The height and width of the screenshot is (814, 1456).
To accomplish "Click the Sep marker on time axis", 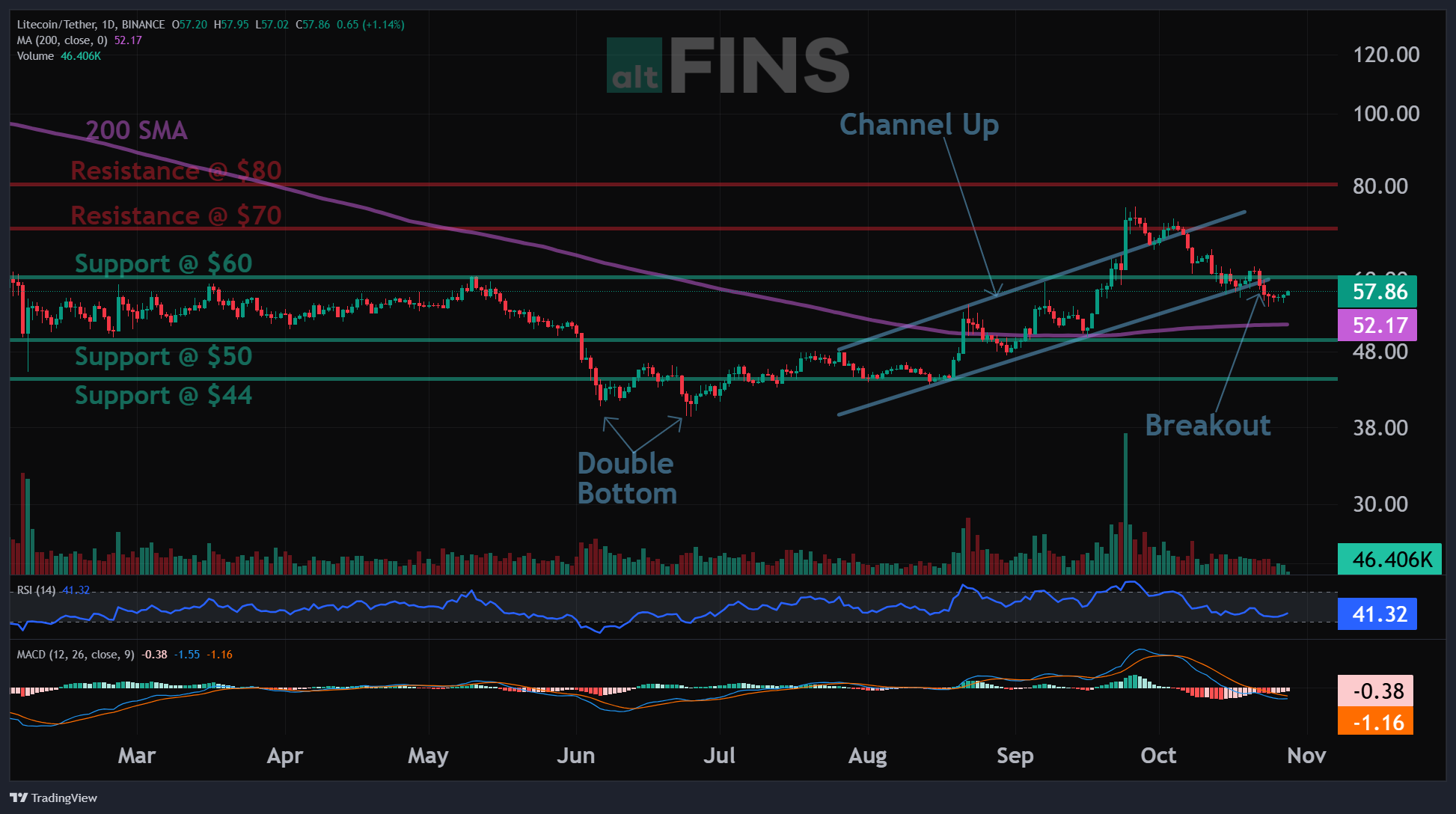I will 1015,756.
